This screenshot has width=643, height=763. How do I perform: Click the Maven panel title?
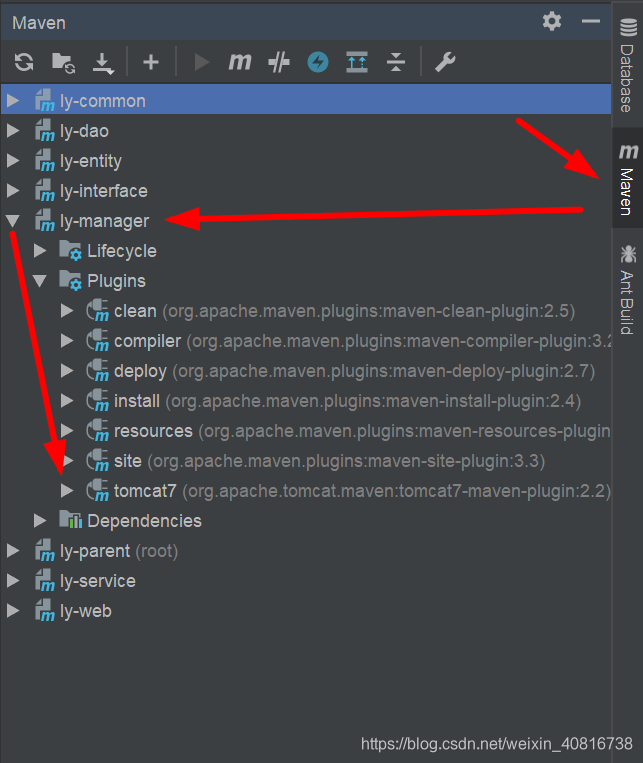(39, 23)
